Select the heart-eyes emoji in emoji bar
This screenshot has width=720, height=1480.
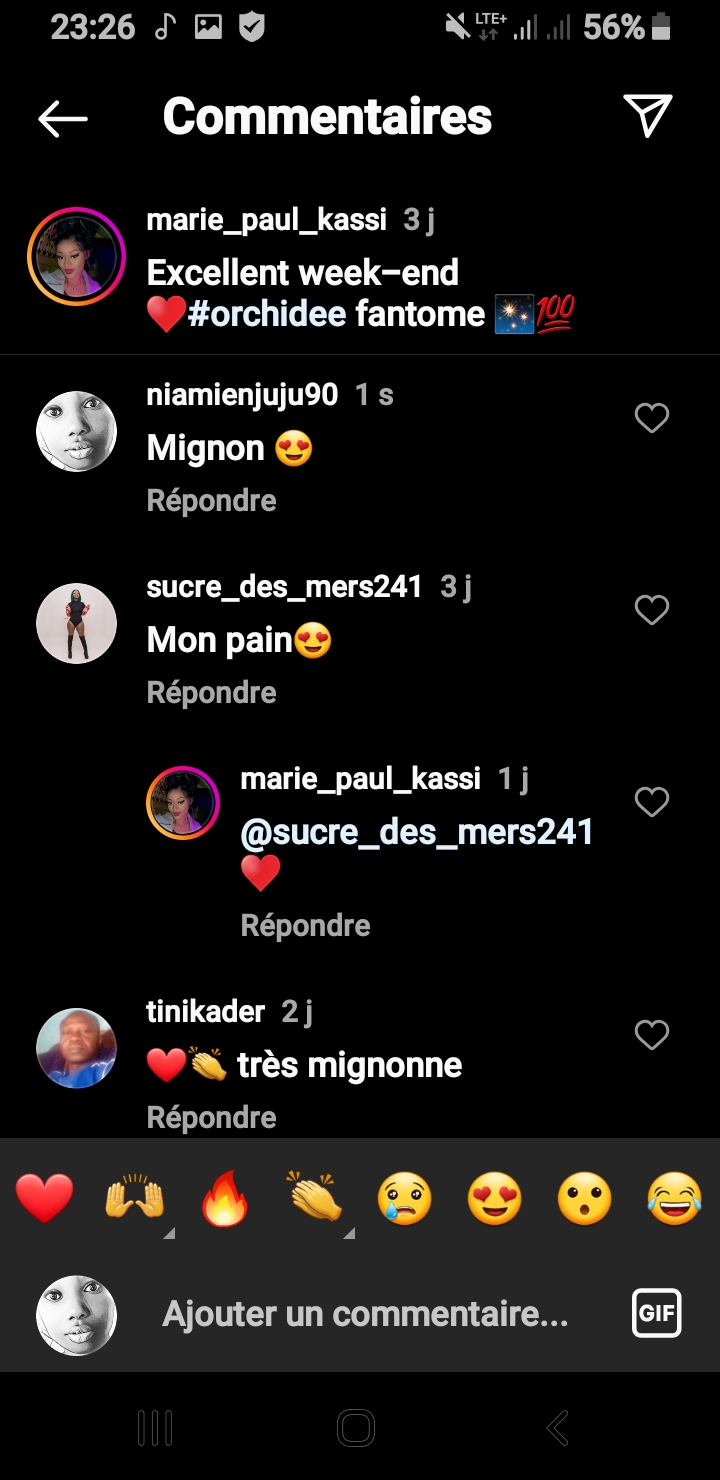pyautogui.click(x=495, y=1199)
